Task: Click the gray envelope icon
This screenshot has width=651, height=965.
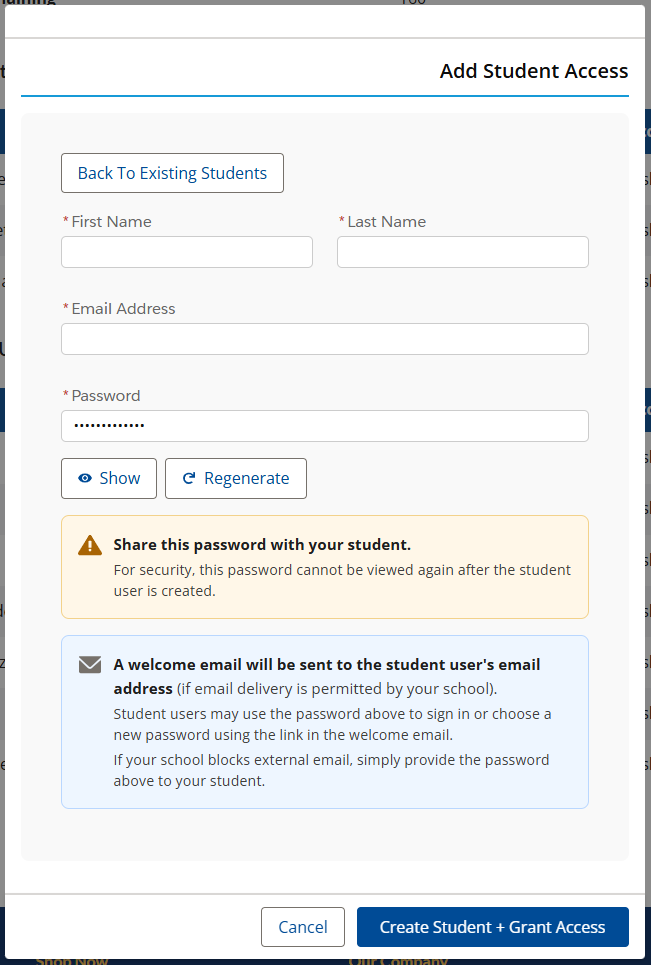Action: point(90,665)
